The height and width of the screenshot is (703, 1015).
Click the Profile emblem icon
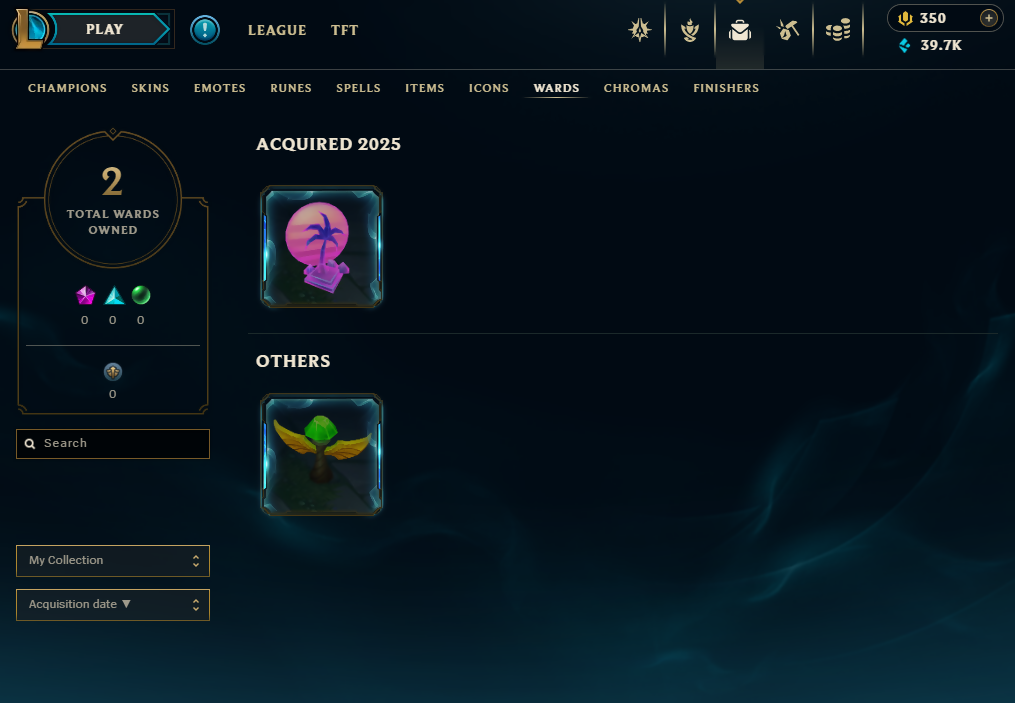coord(640,30)
